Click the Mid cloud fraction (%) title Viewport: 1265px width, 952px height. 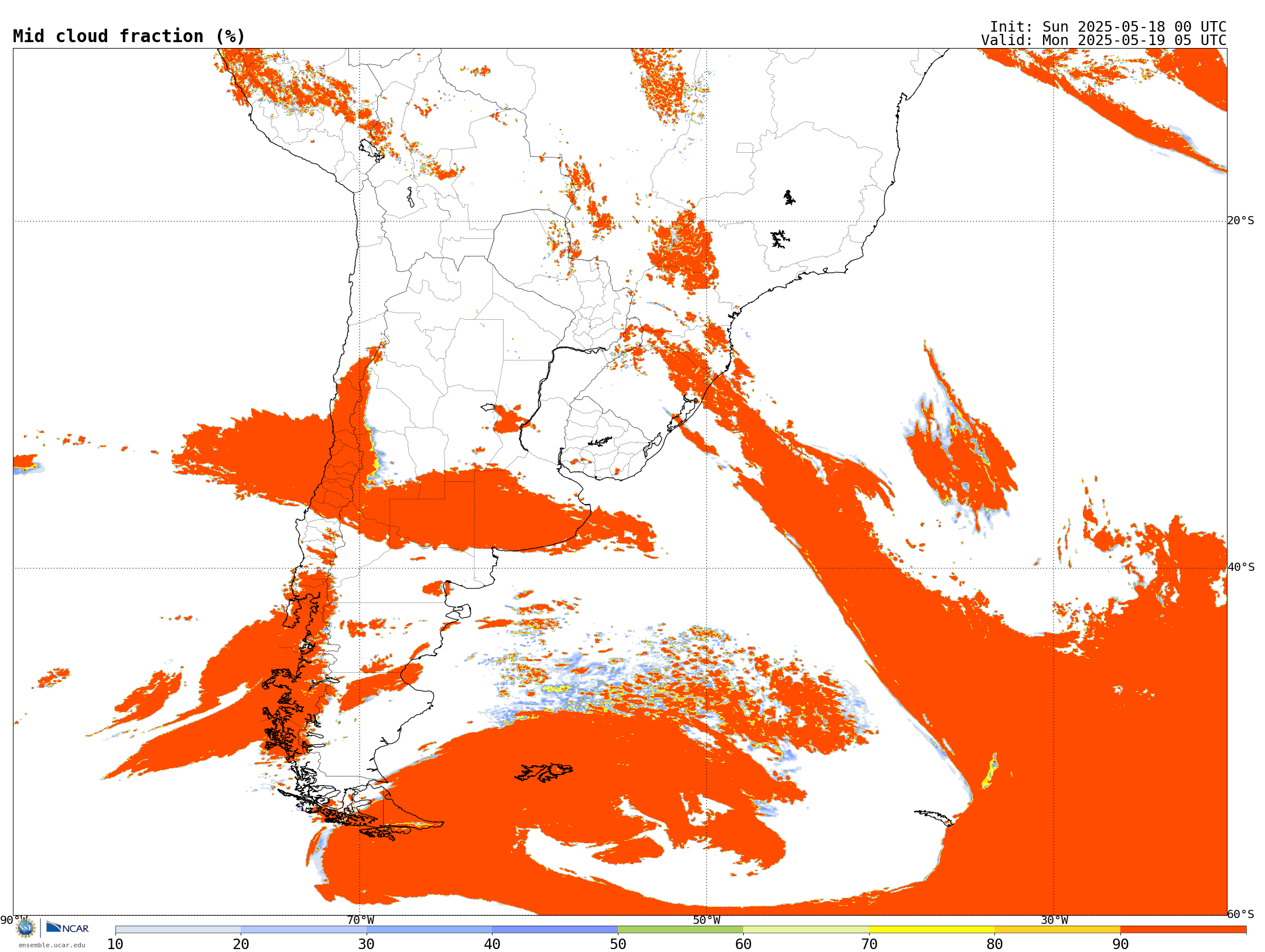pyautogui.click(x=129, y=36)
